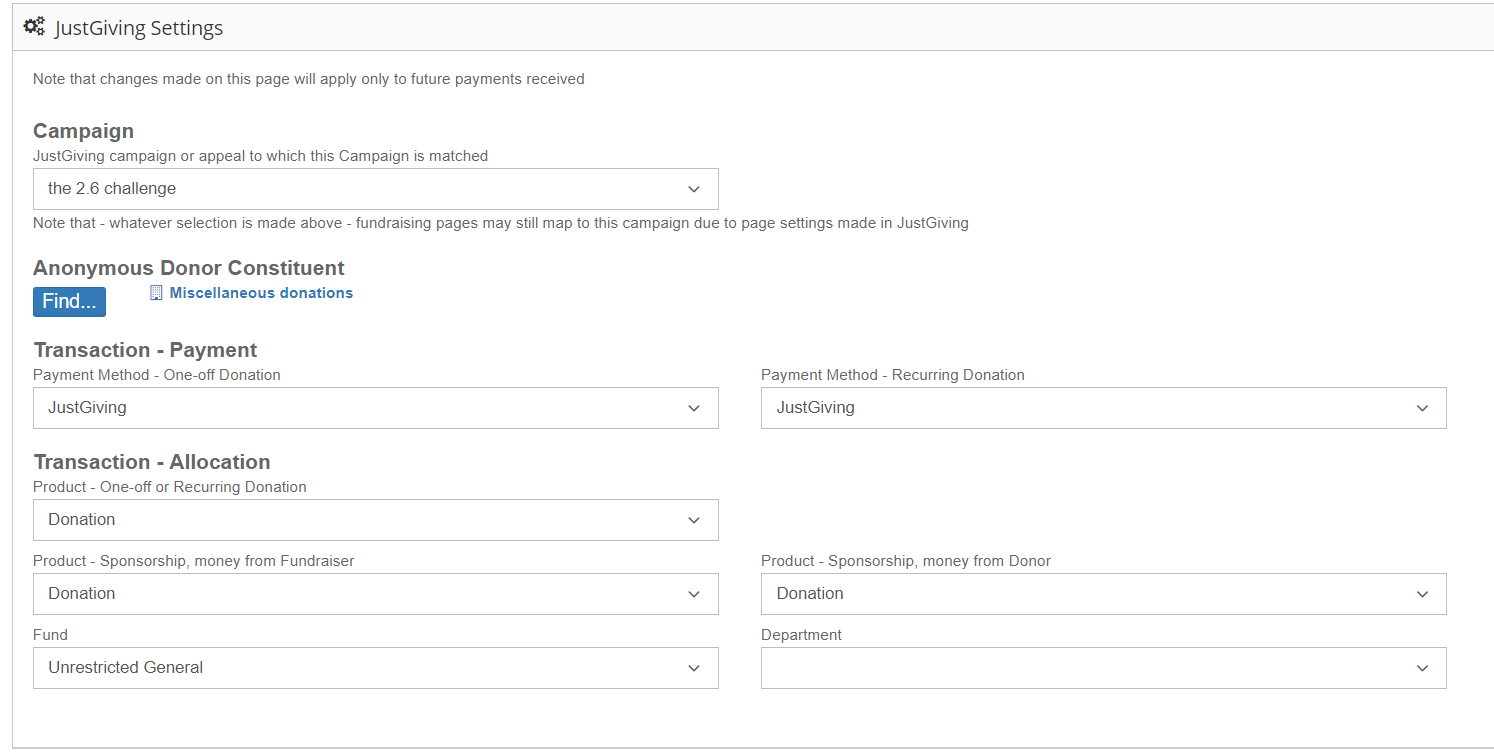Click the JustGiving campaign or appeal matched description
This screenshot has width=1494, height=752.
(x=261, y=156)
